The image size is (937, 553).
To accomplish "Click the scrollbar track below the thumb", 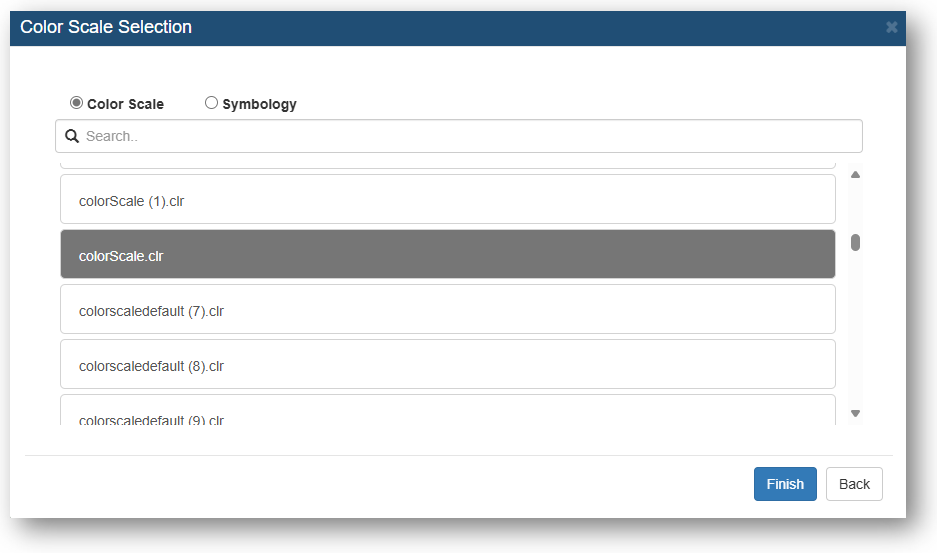I will tap(855, 329).
